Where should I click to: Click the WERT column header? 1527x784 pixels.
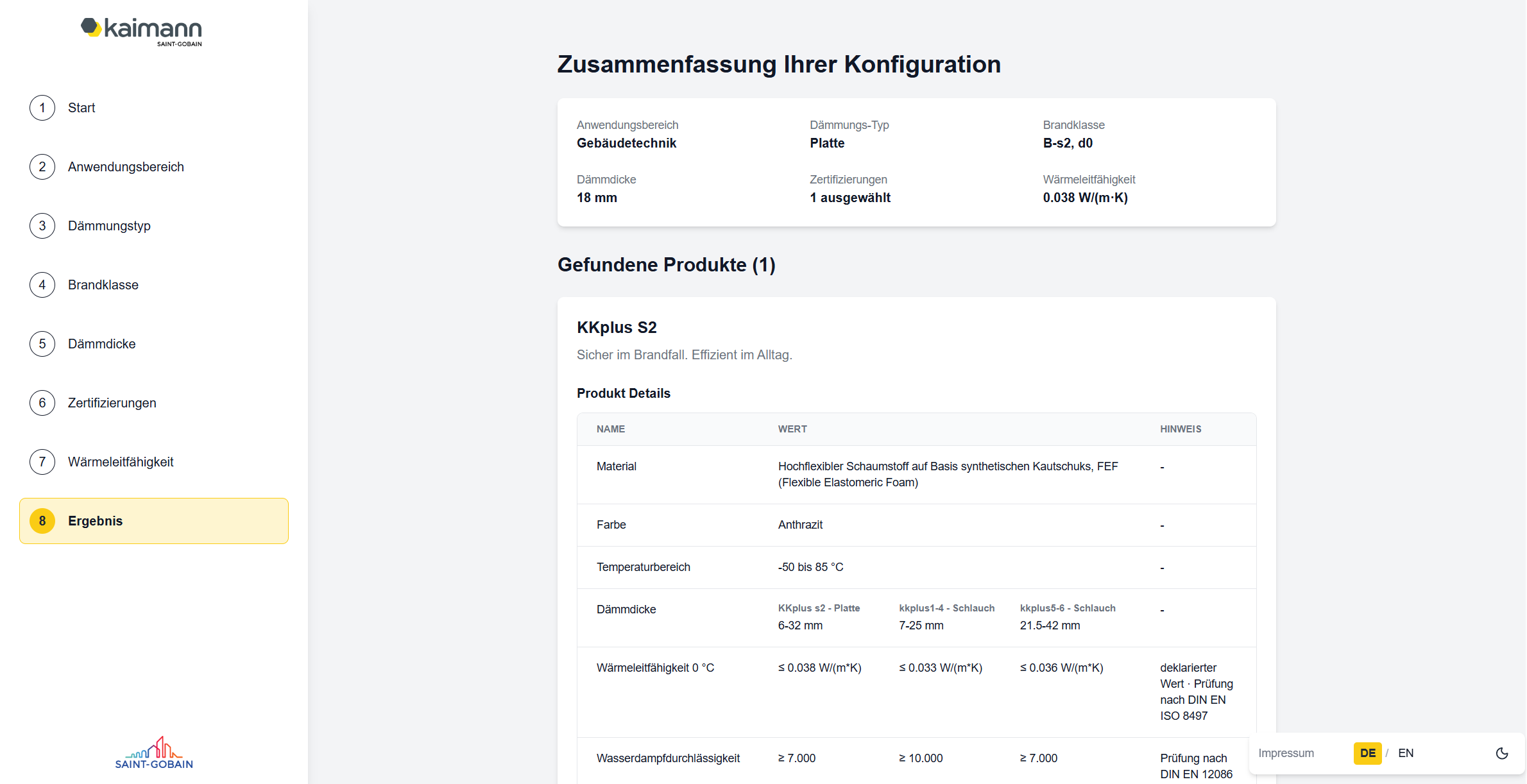[792, 429]
